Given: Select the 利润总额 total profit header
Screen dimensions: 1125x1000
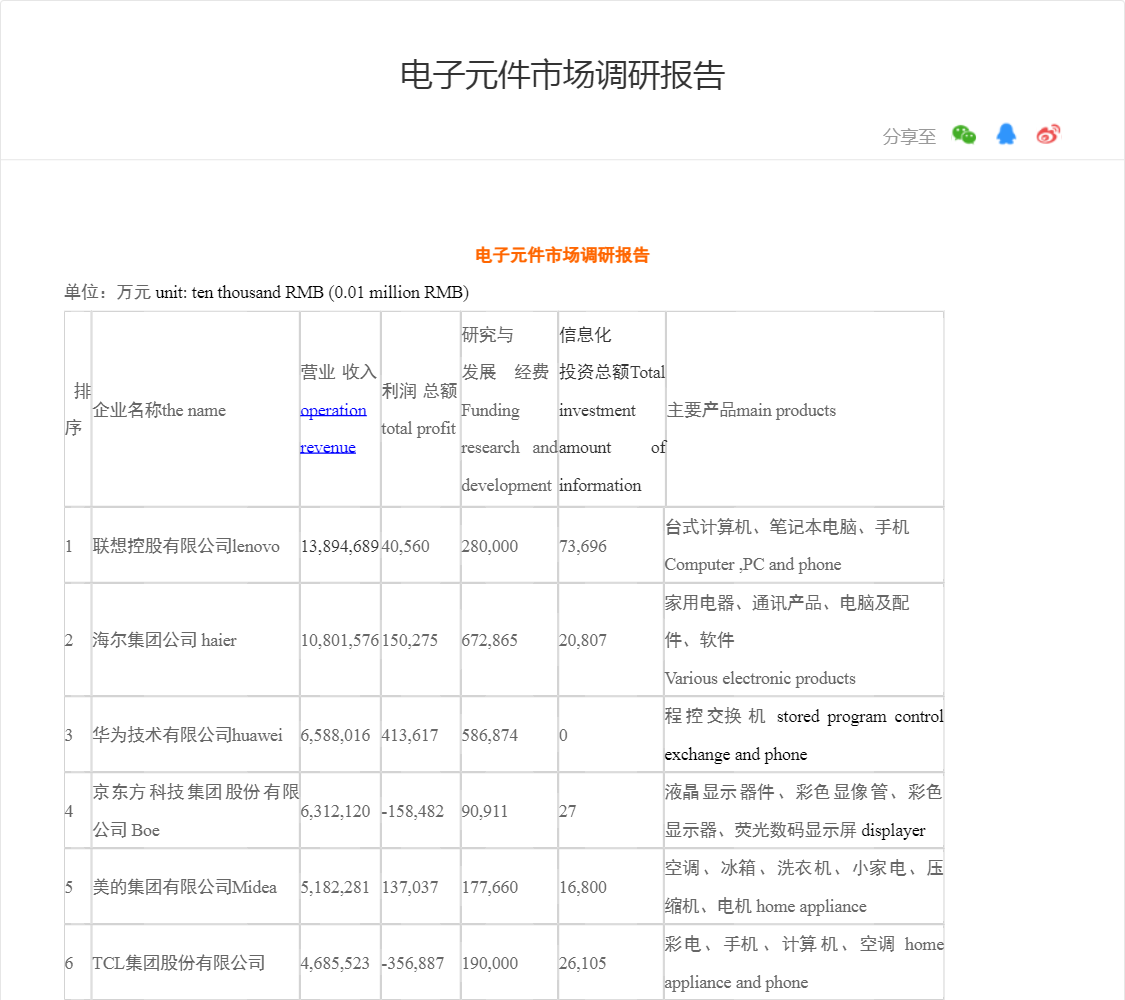Looking at the screenshot, I should point(420,410).
